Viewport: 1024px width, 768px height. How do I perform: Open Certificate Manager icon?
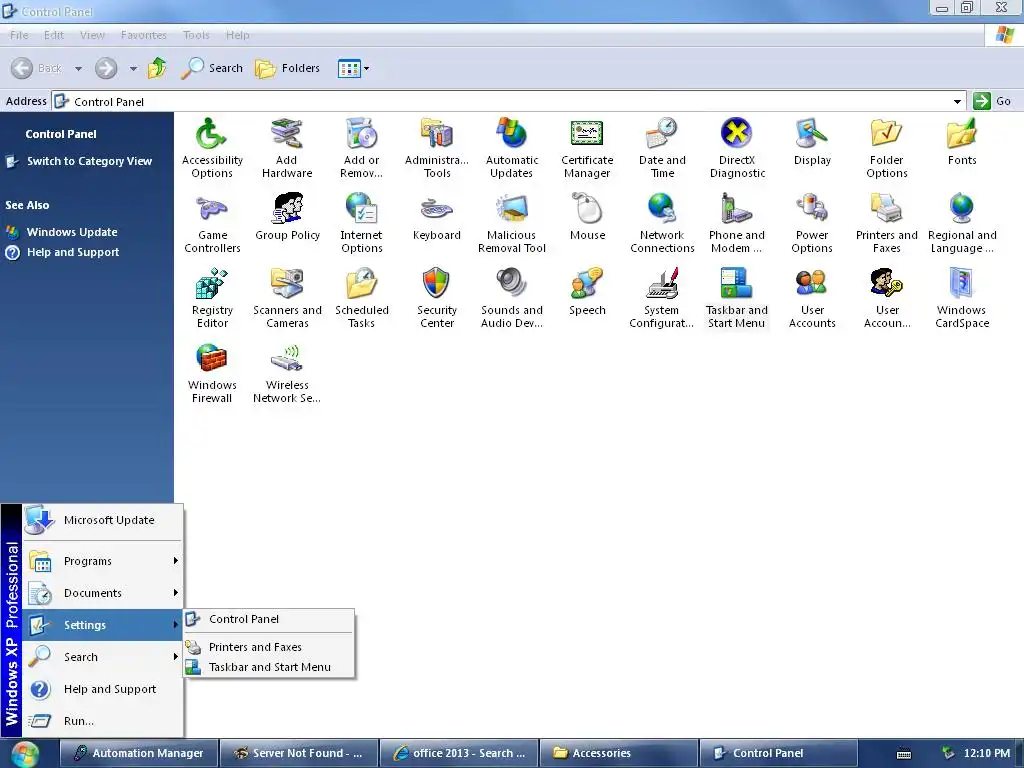[x=587, y=148]
